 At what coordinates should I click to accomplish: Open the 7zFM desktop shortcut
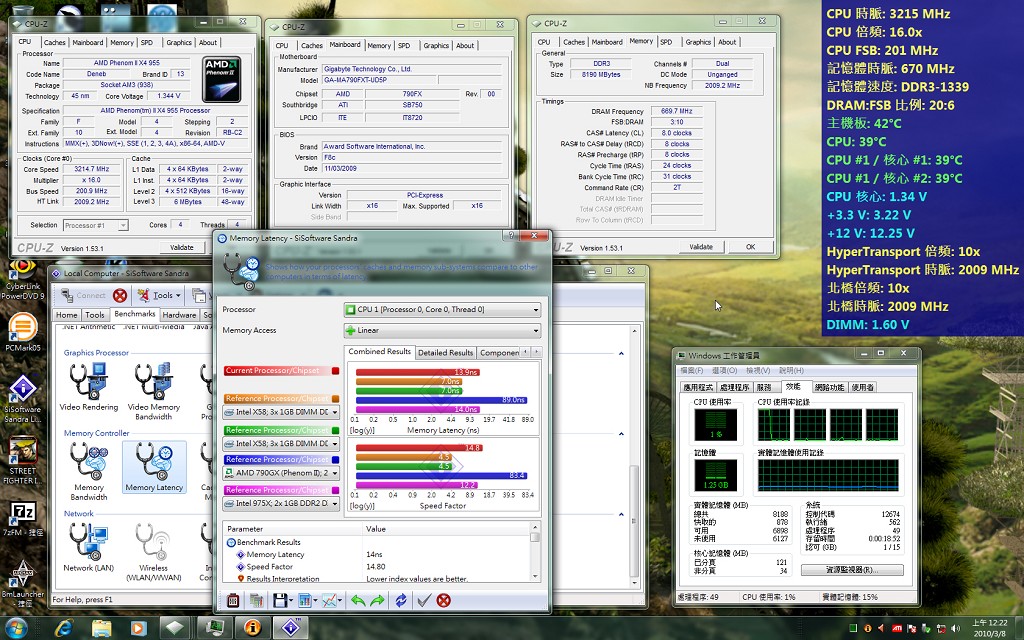22,519
